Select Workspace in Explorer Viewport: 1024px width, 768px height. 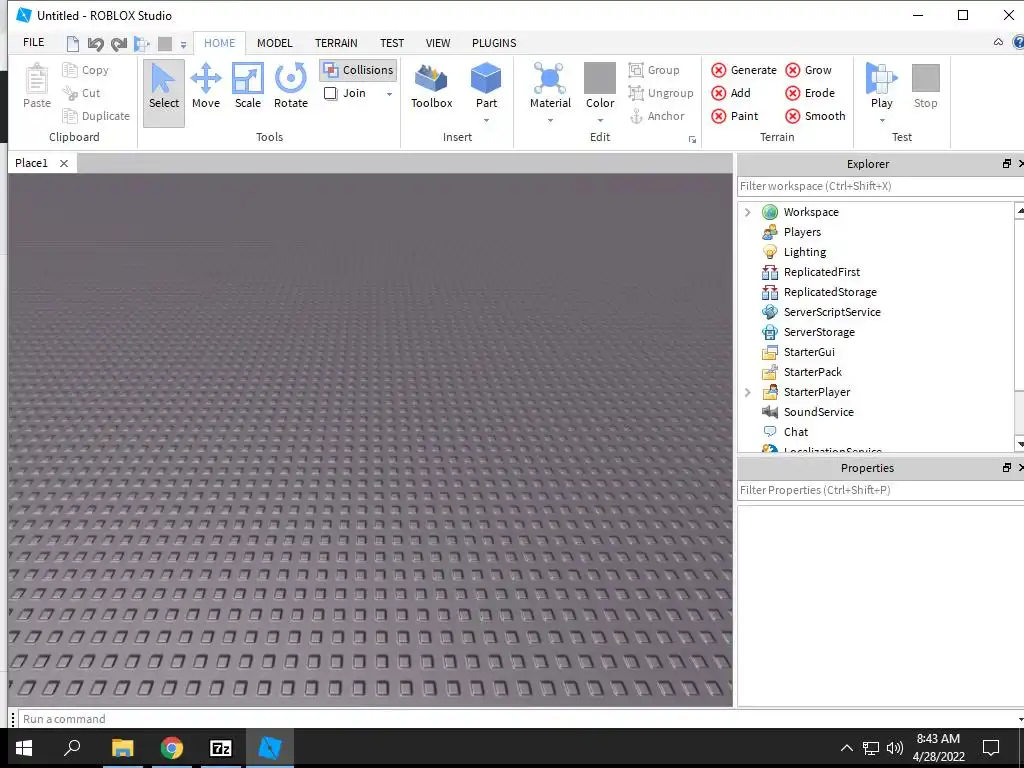click(811, 212)
